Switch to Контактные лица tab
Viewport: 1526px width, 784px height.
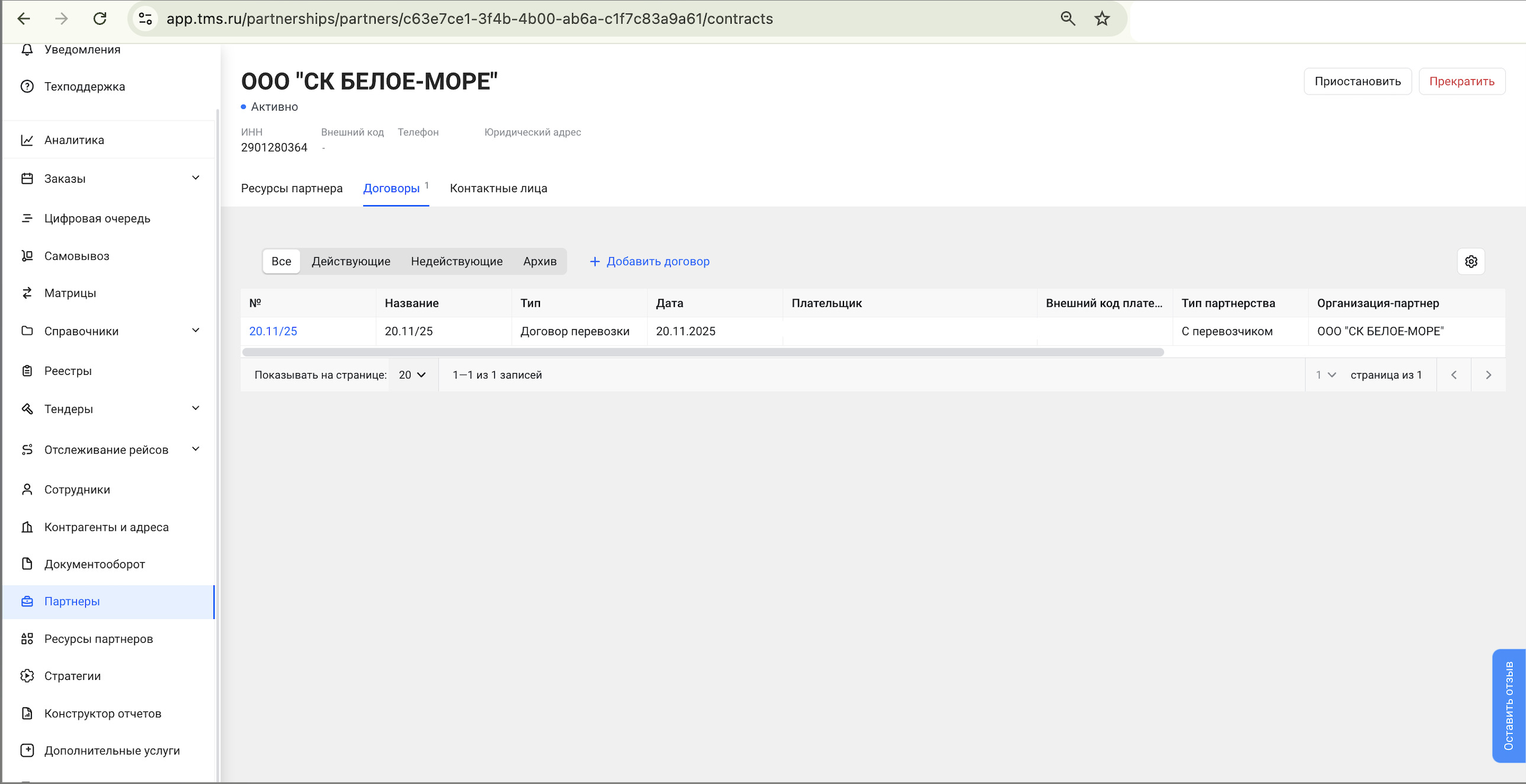click(x=498, y=188)
